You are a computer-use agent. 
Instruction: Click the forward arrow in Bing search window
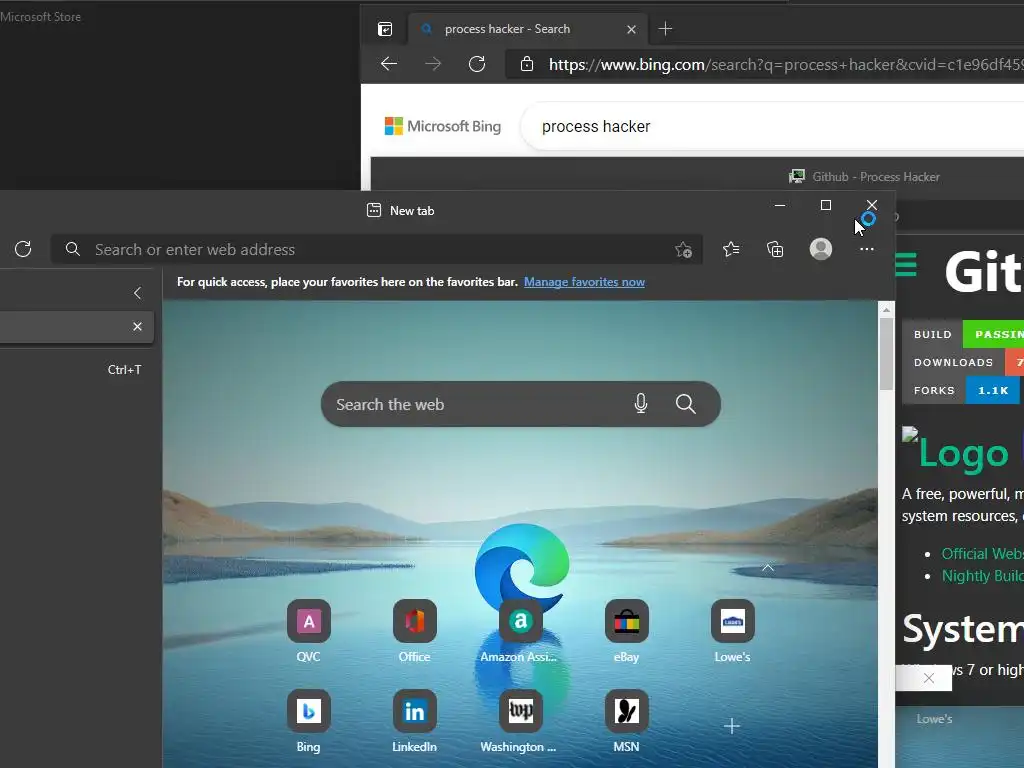433,63
